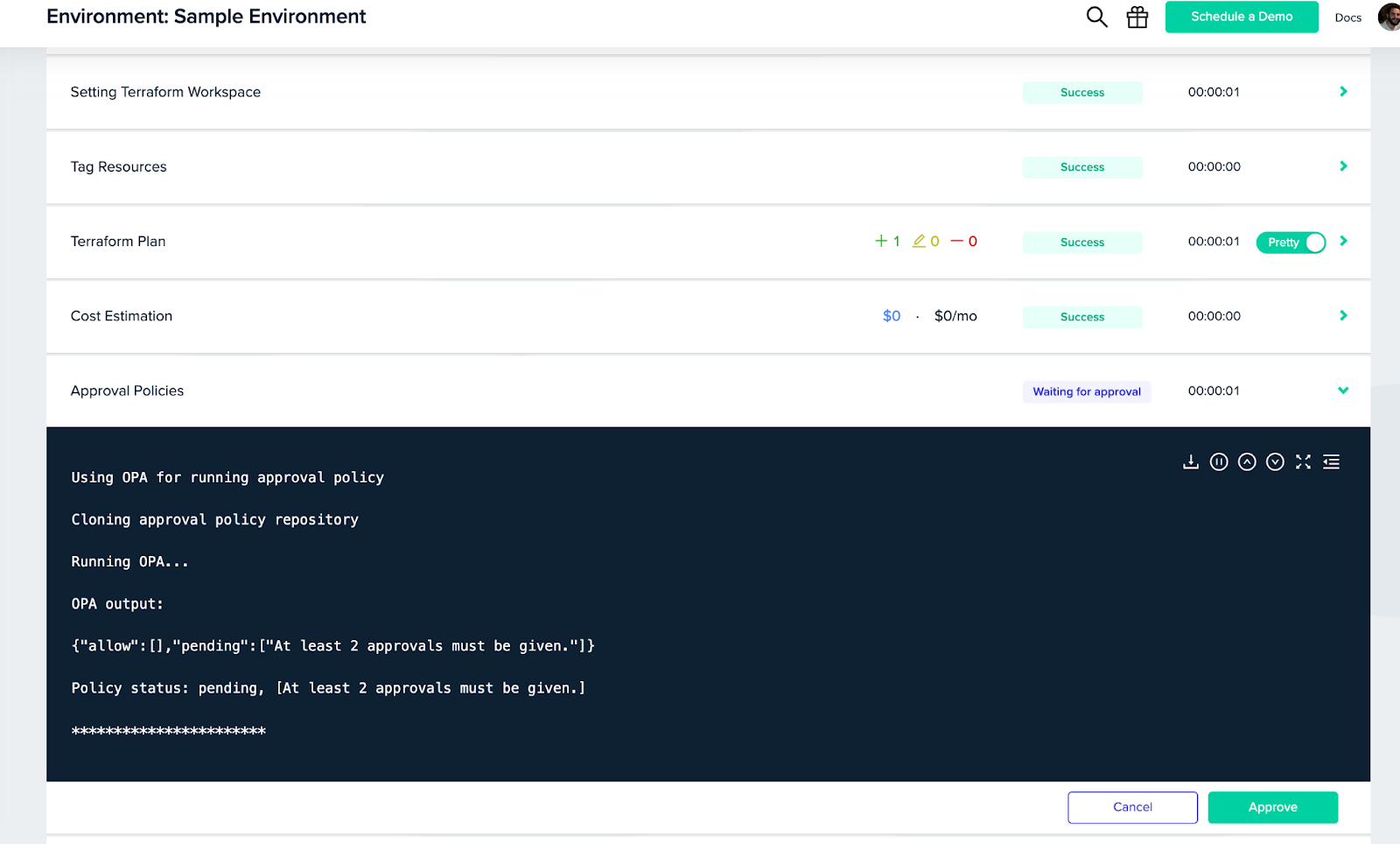Click Tag Resources Success badge
The height and width of the screenshot is (844, 1400).
pos(1082,167)
